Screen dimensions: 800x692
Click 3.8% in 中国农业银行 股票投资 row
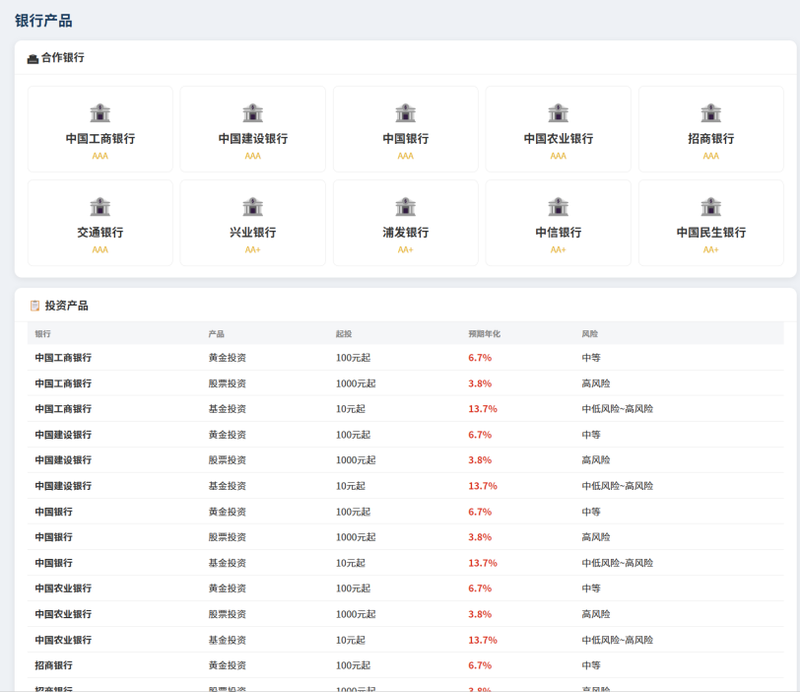coord(480,614)
